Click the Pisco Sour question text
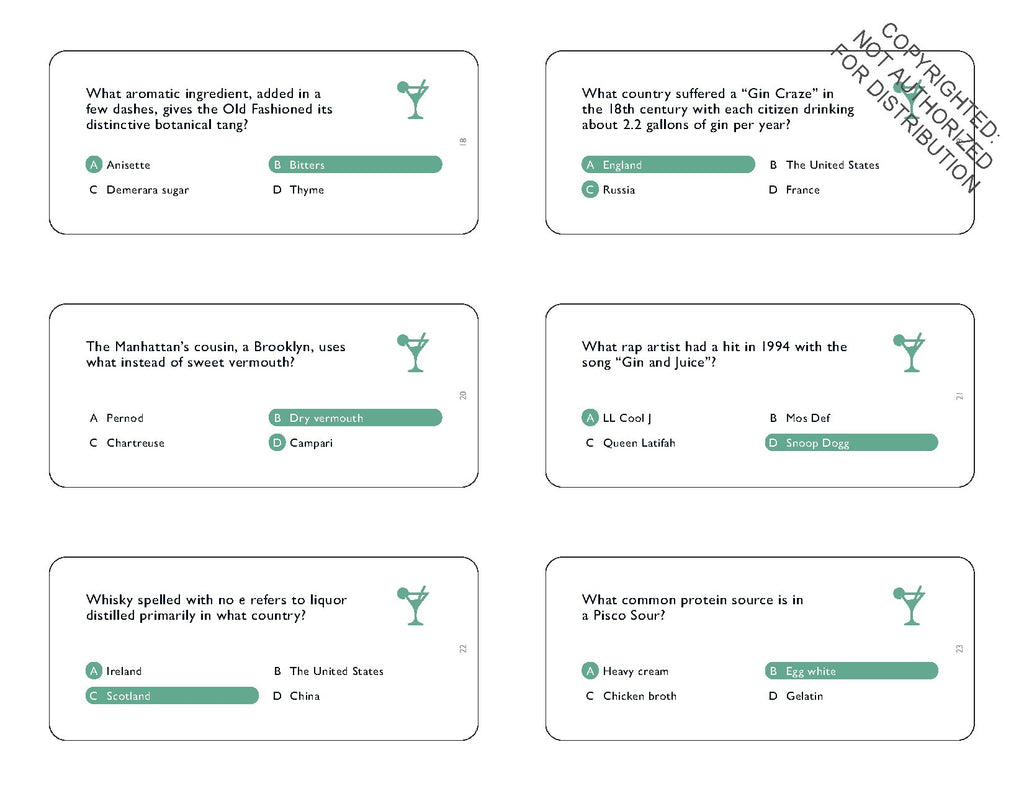 click(x=692, y=607)
